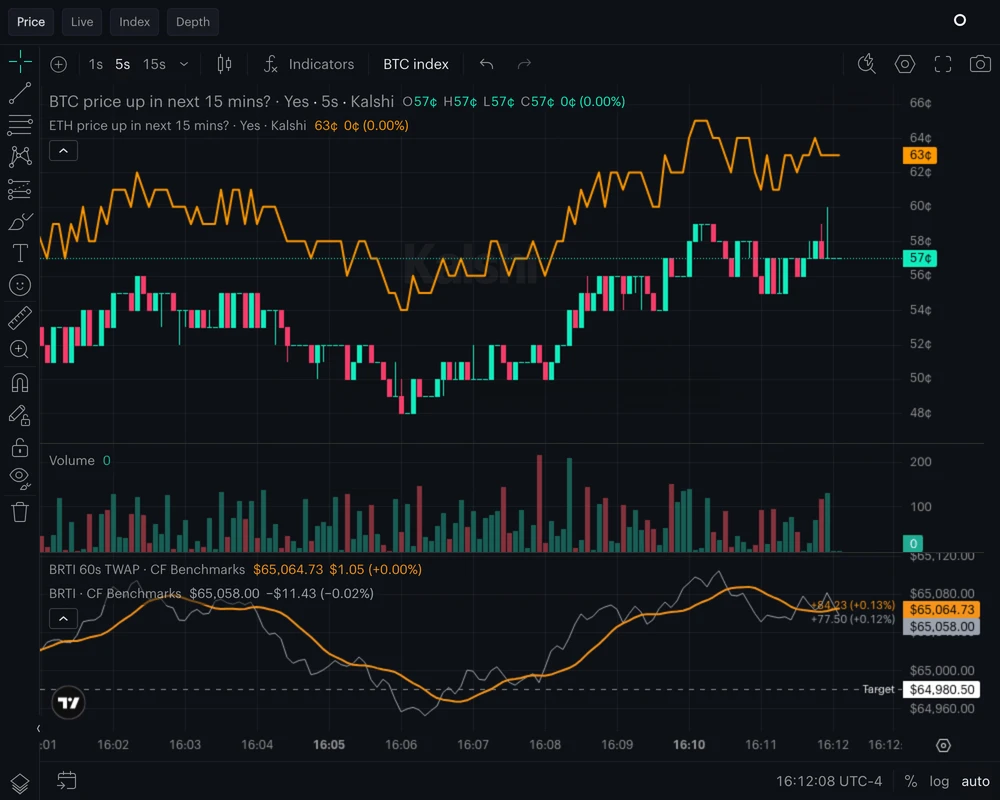Select the trend line drawing tool

coord(20,93)
